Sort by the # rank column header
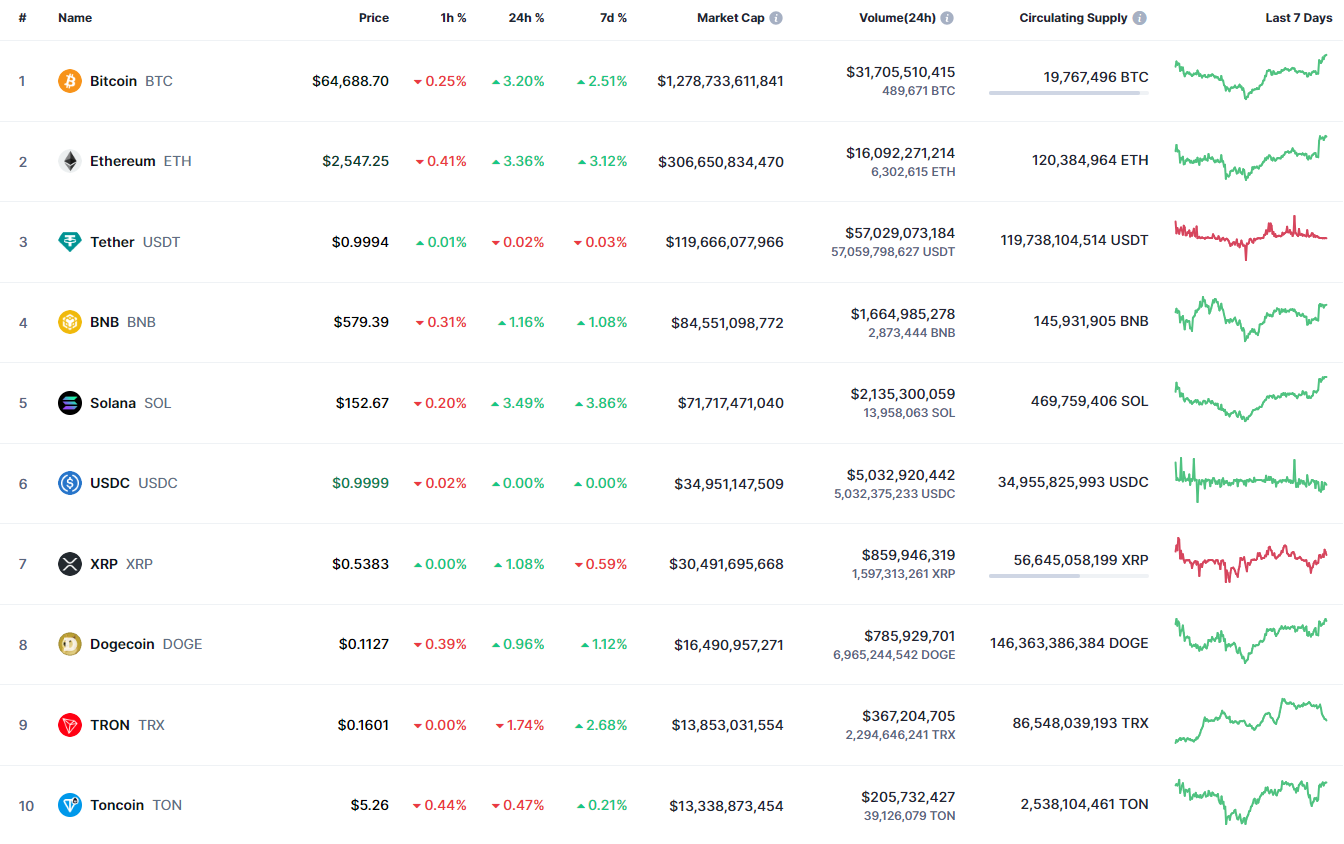The image size is (1344, 844). (x=22, y=18)
